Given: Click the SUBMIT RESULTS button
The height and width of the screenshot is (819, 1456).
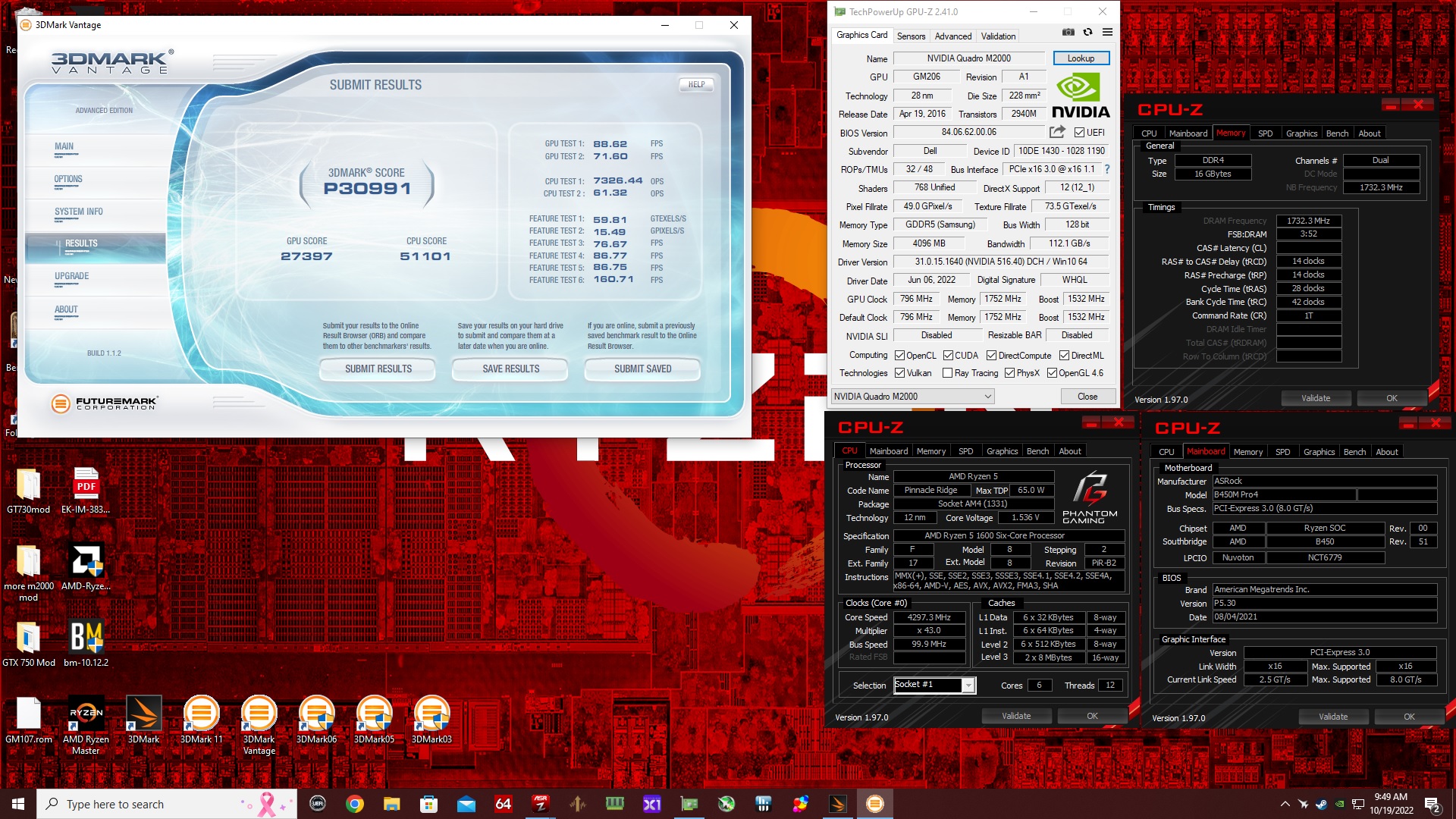Looking at the screenshot, I should 378,369.
